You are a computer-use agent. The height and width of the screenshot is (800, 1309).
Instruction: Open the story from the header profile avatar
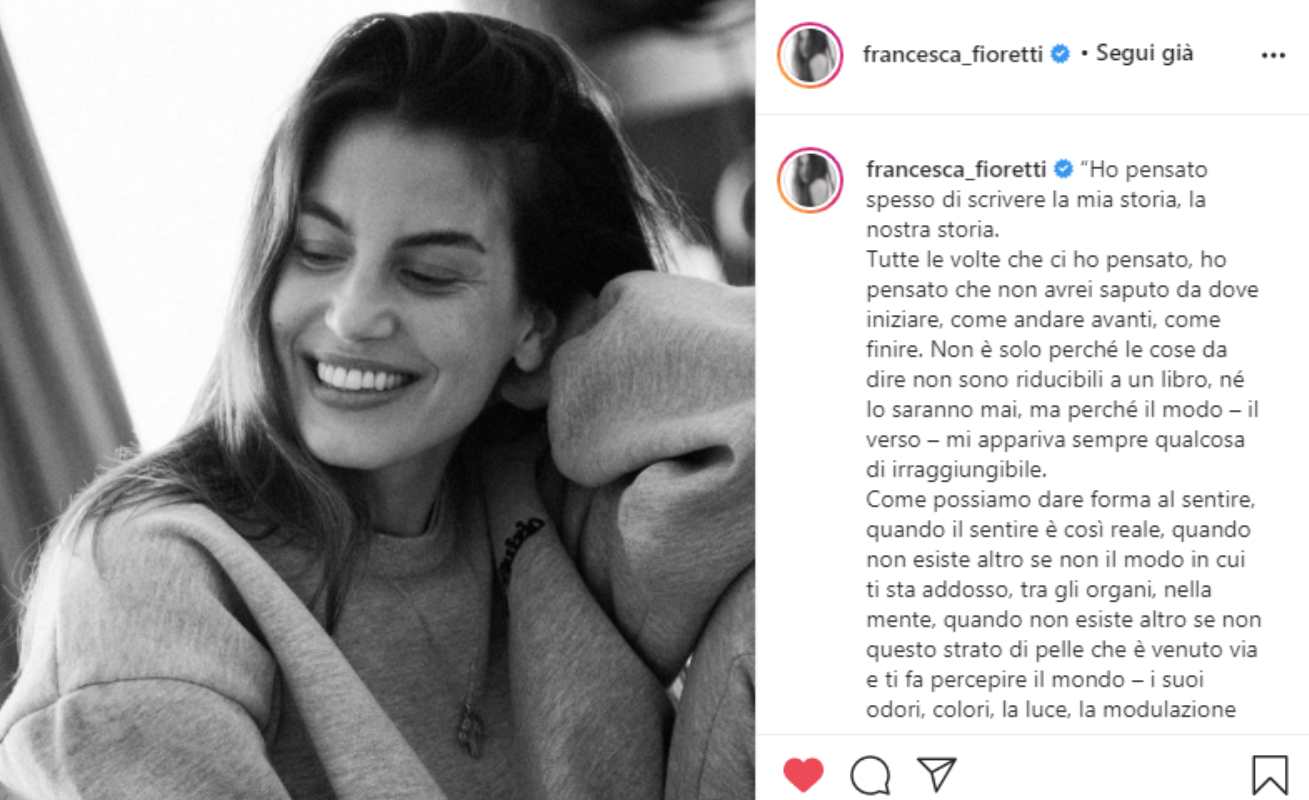tap(810, 55)
